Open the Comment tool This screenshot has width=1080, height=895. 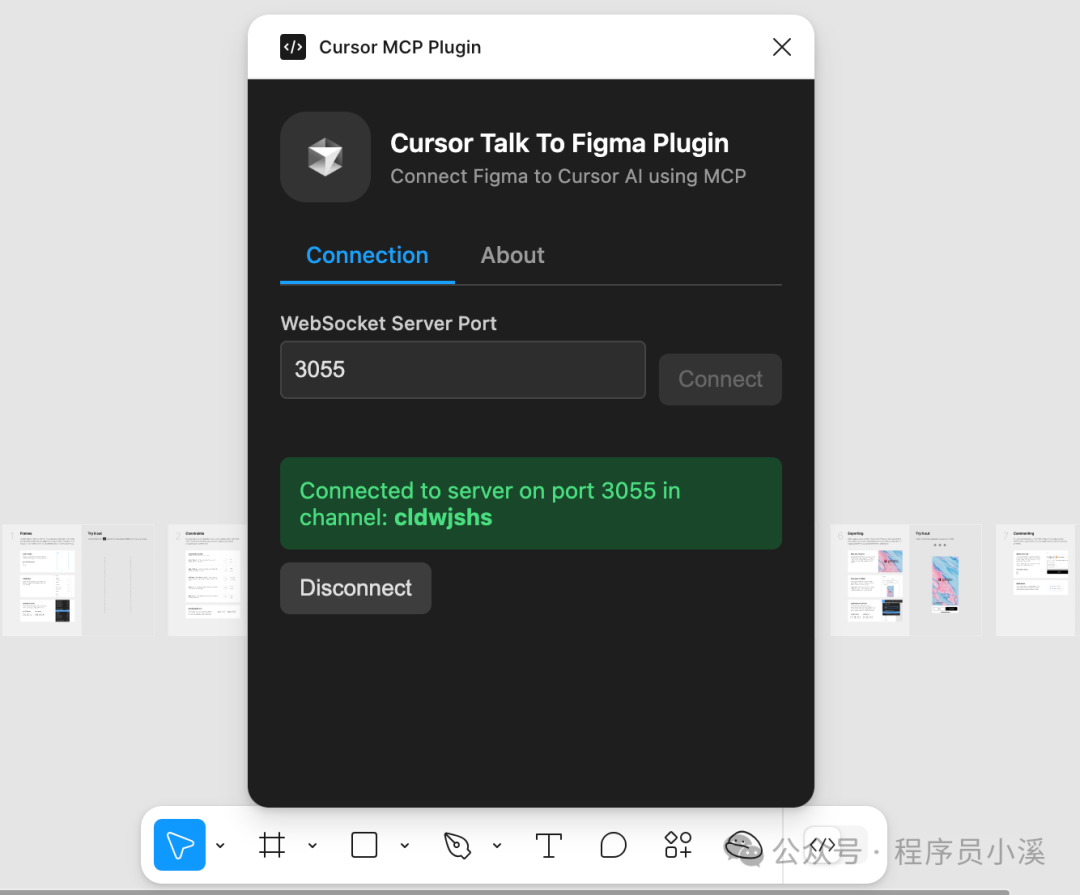coord(613,845)
